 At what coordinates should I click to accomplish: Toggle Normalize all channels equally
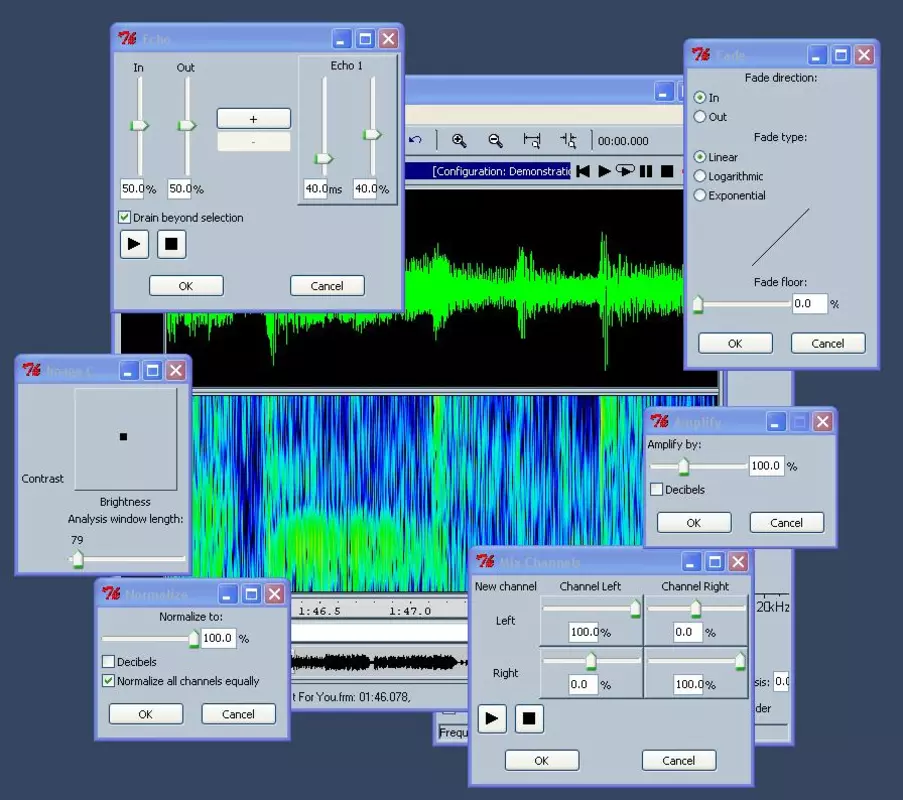(108, 680)
